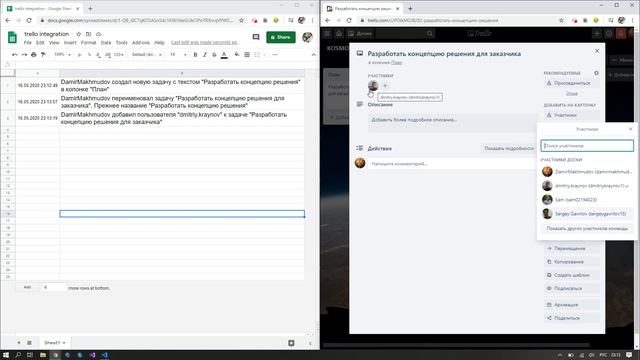This screenshot has width=640, height=360.
Task: Collapse the Sheets header with the up chevron
Action: [x=313, y=55]
